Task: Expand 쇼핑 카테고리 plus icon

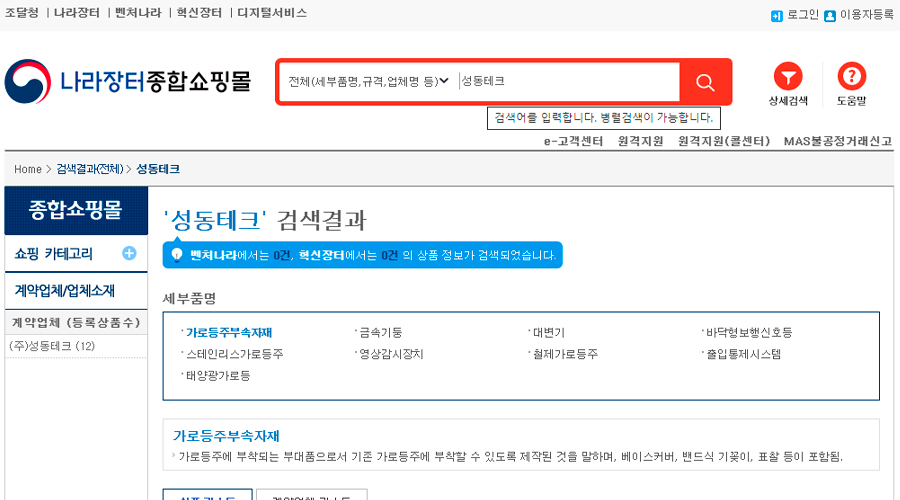Action: click(x=129, y=253)
